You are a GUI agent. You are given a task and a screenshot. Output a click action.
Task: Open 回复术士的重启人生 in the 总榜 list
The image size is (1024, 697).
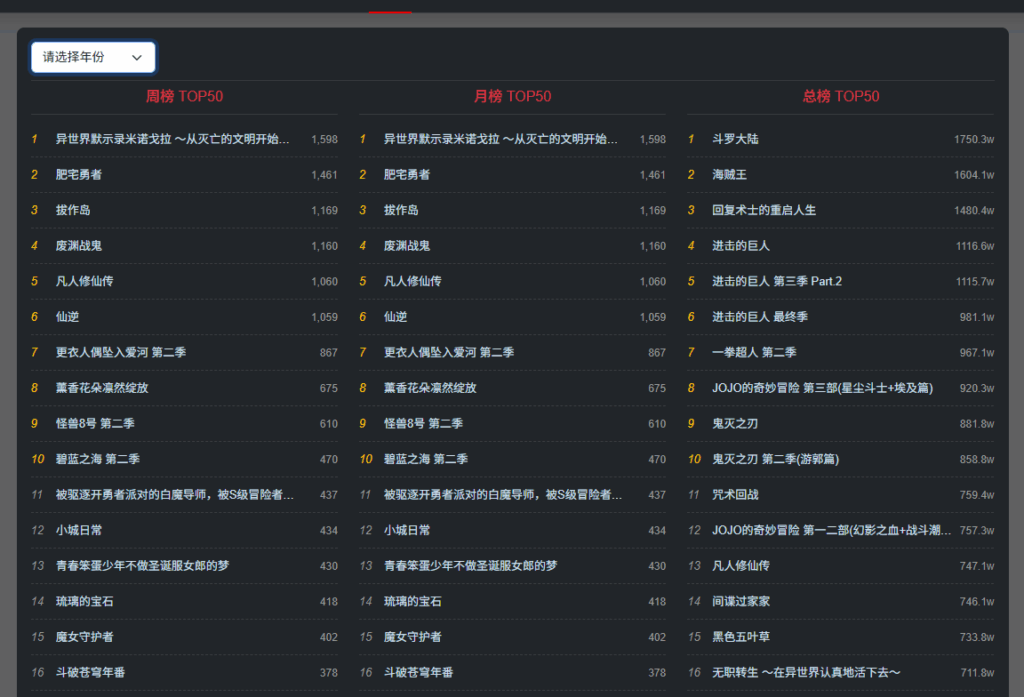pos(764,210)
